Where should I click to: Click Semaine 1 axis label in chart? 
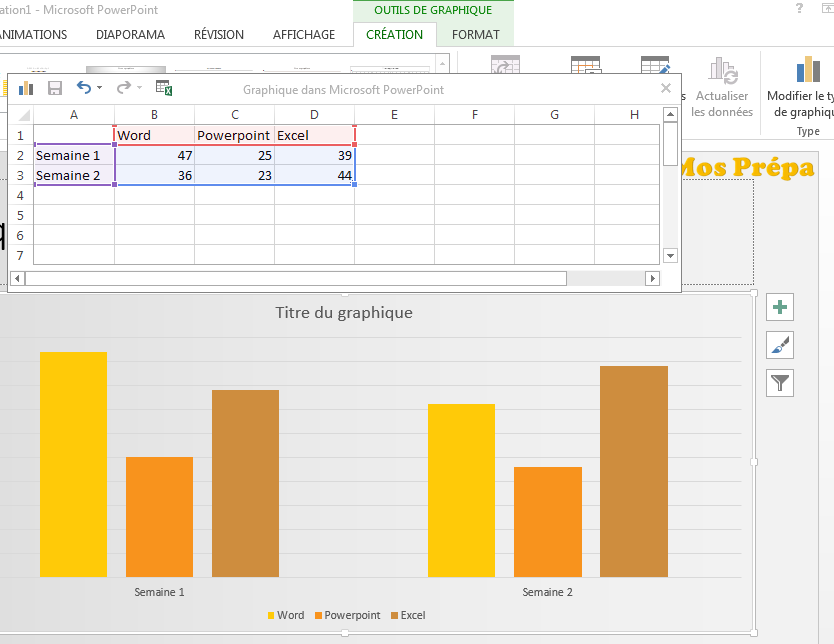[x=159, y=592]
